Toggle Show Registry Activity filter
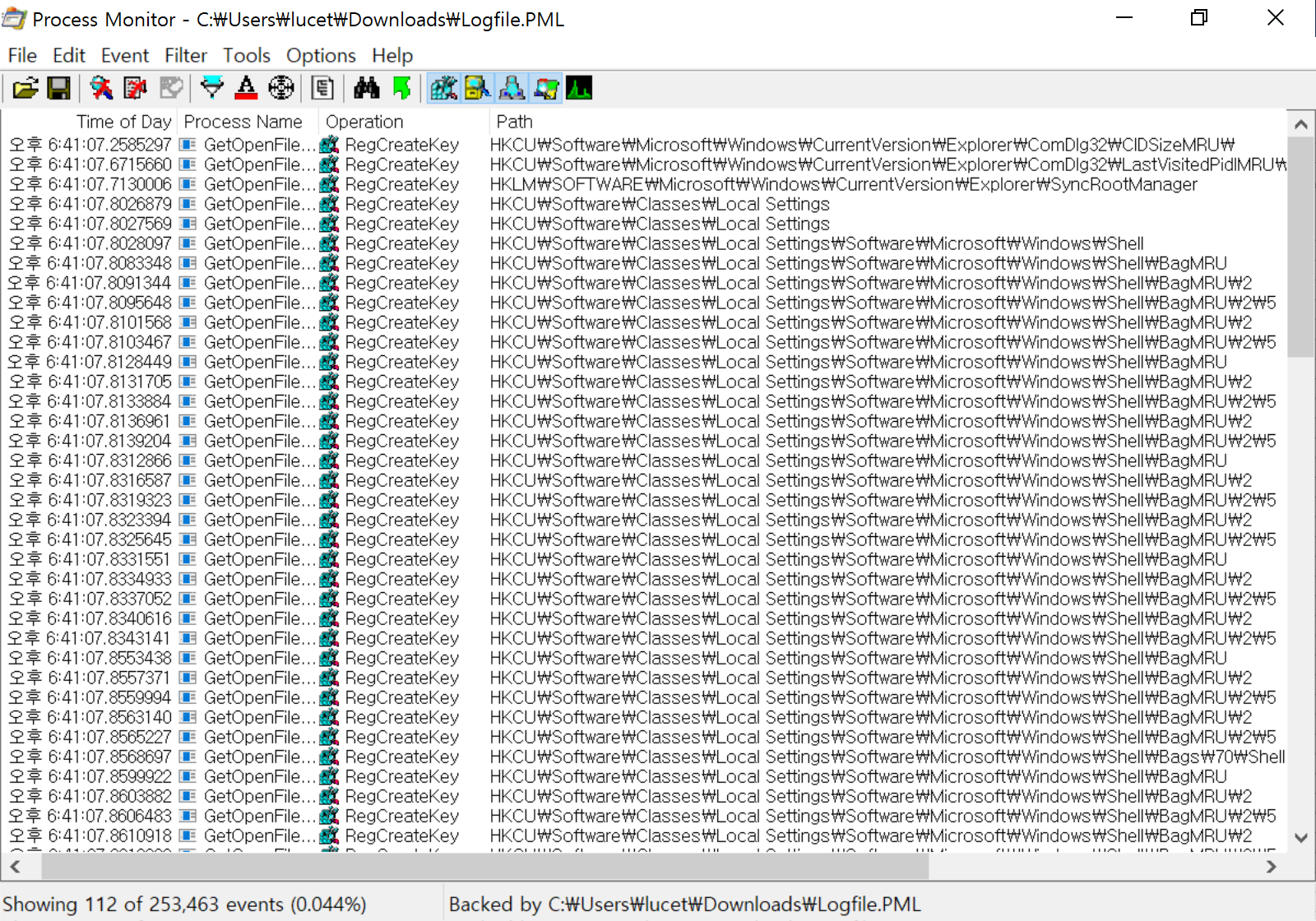 444,88
